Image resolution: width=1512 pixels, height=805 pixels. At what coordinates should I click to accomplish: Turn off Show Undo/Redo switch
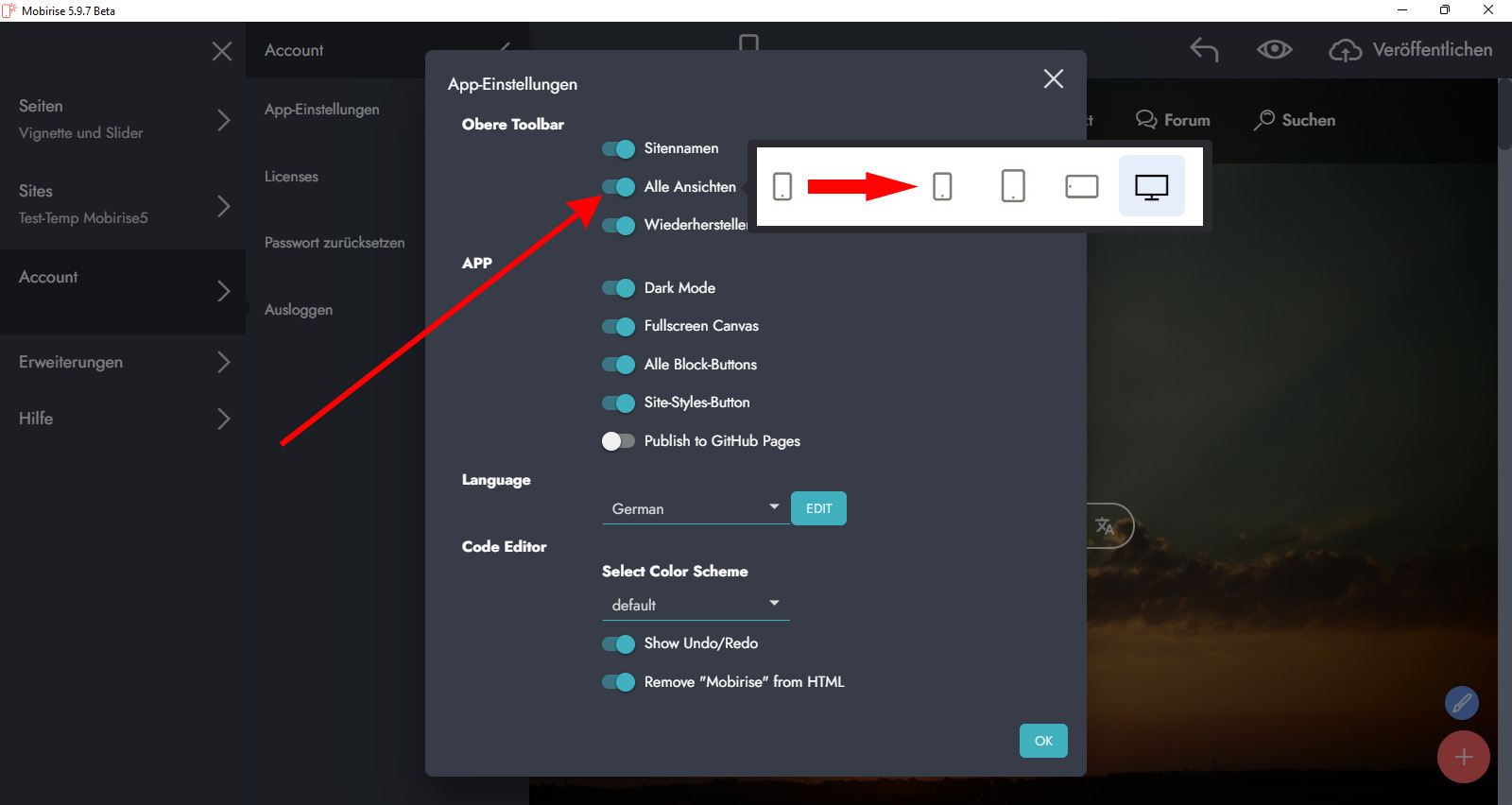point(619,644)
